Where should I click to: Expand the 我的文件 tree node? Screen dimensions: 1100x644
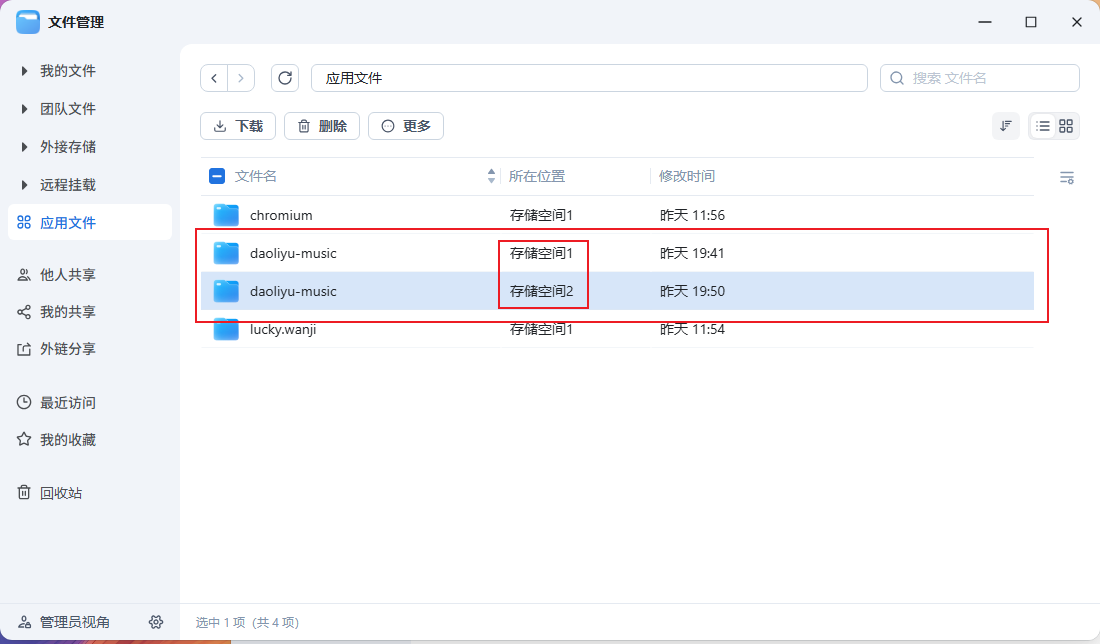click(24, 71)
